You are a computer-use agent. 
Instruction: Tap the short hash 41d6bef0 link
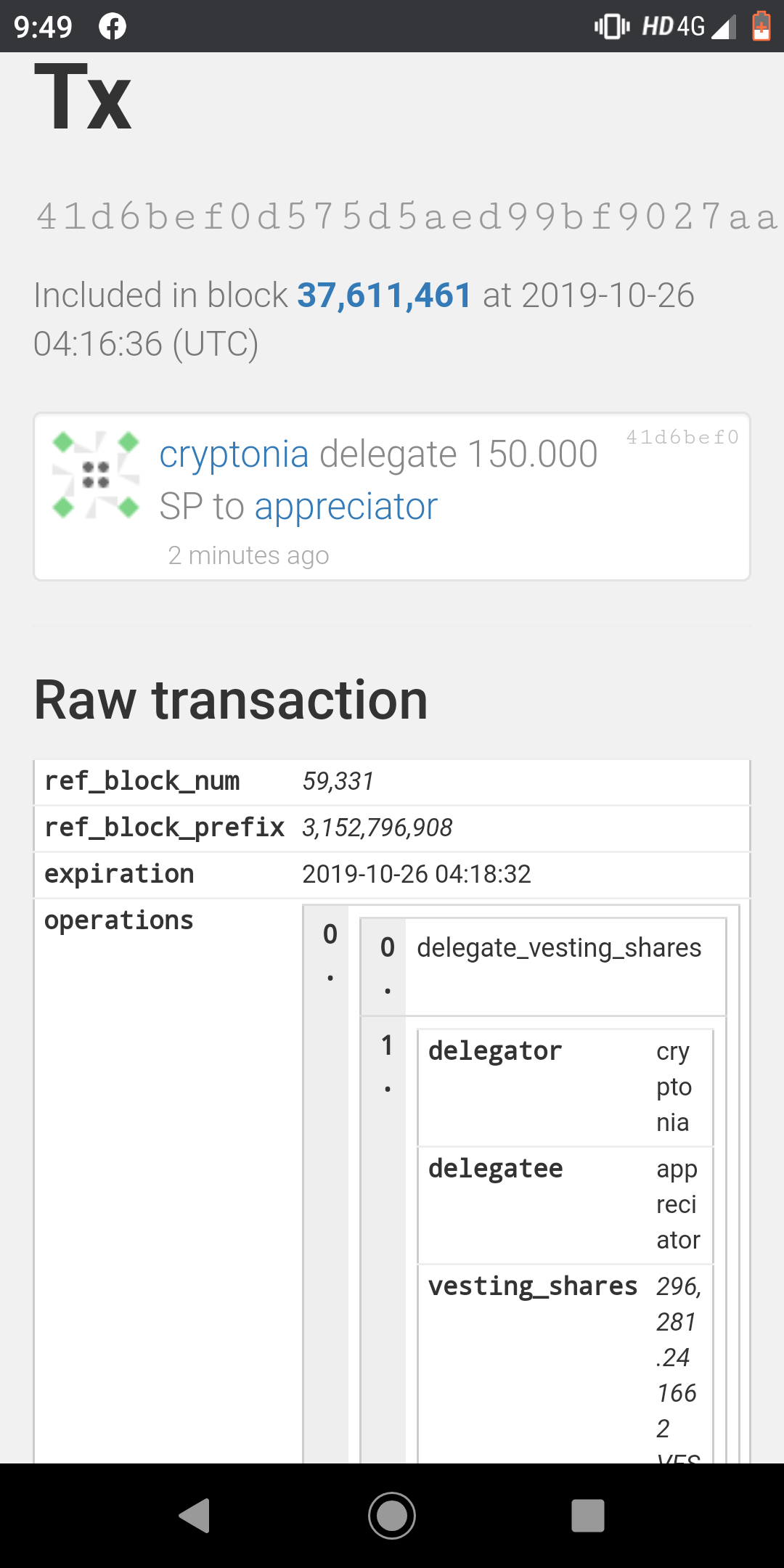click(682, 437)
